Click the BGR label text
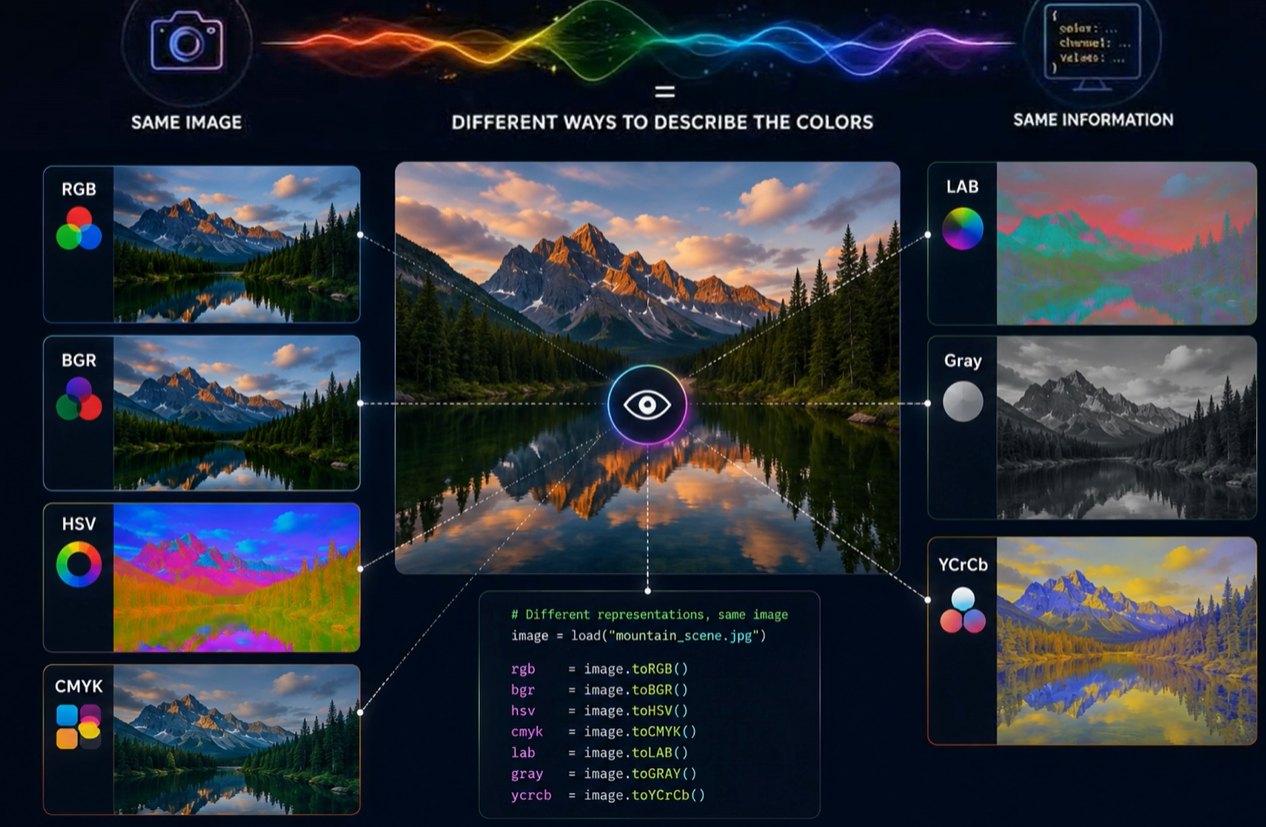 pyautogui.click(x=79, y=359)
